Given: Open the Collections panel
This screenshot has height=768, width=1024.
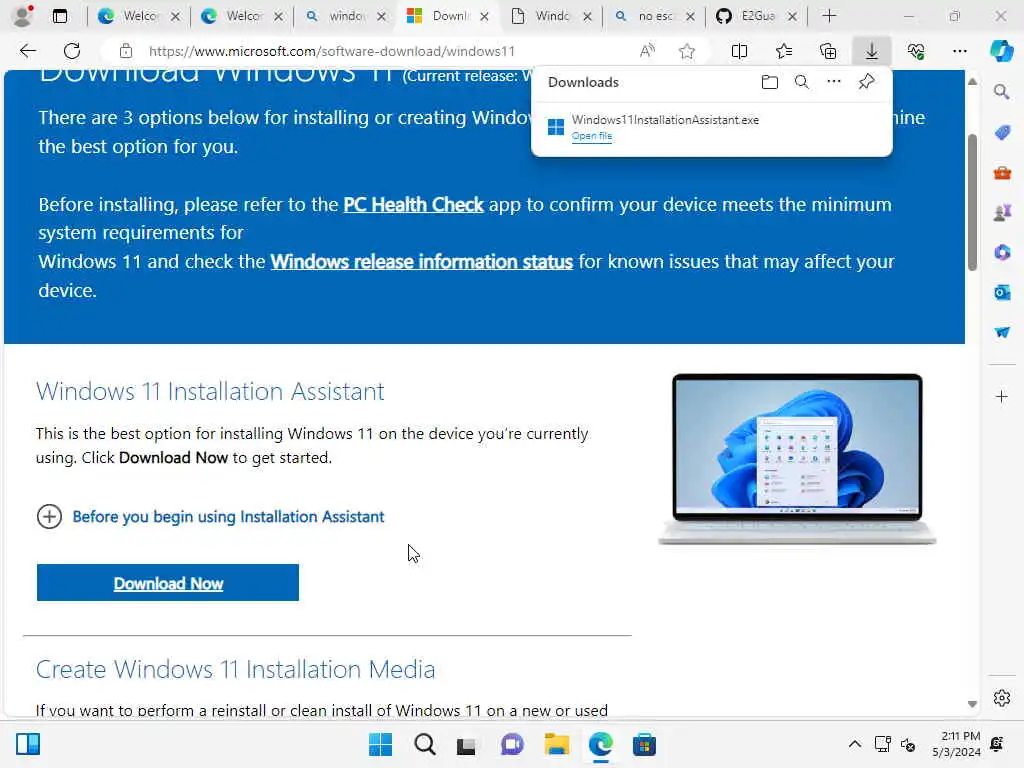Looking at the screenshot, I should point(828,51).
